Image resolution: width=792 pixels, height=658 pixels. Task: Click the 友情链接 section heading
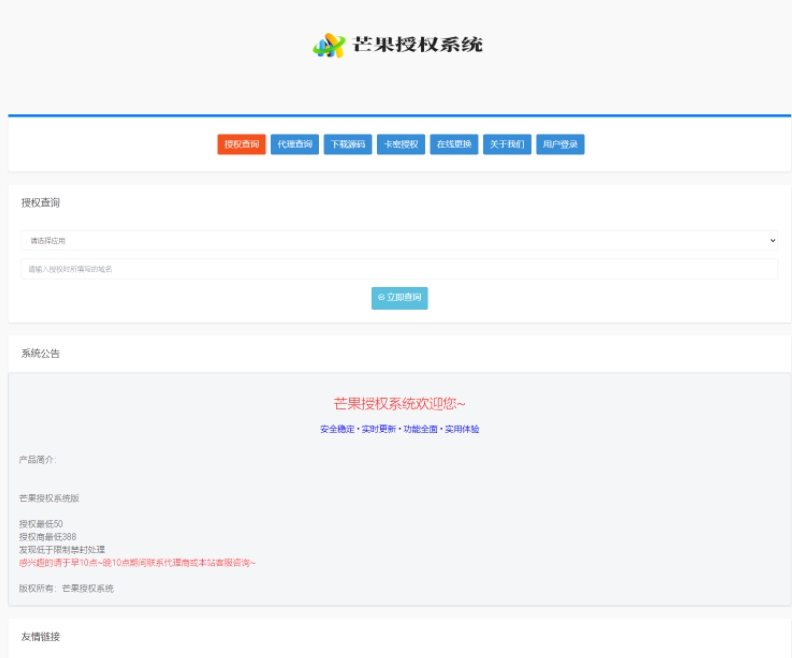point(40,637)
